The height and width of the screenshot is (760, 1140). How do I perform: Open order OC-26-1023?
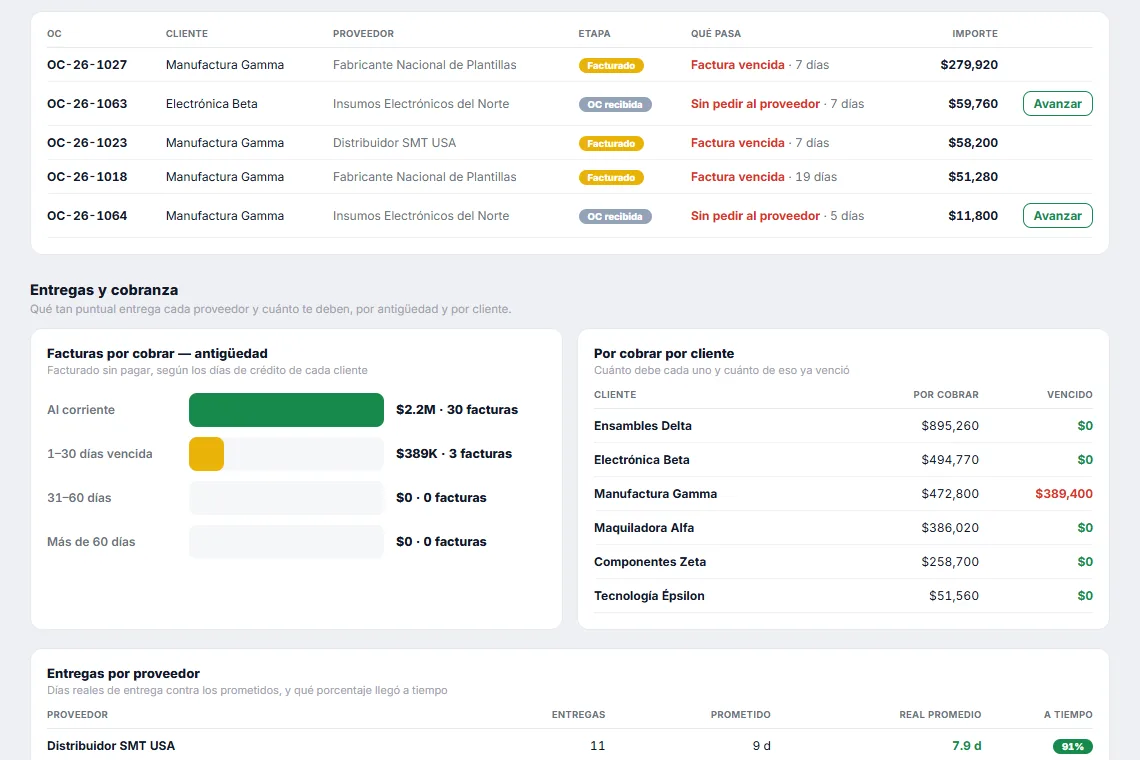tap(87, 143)
